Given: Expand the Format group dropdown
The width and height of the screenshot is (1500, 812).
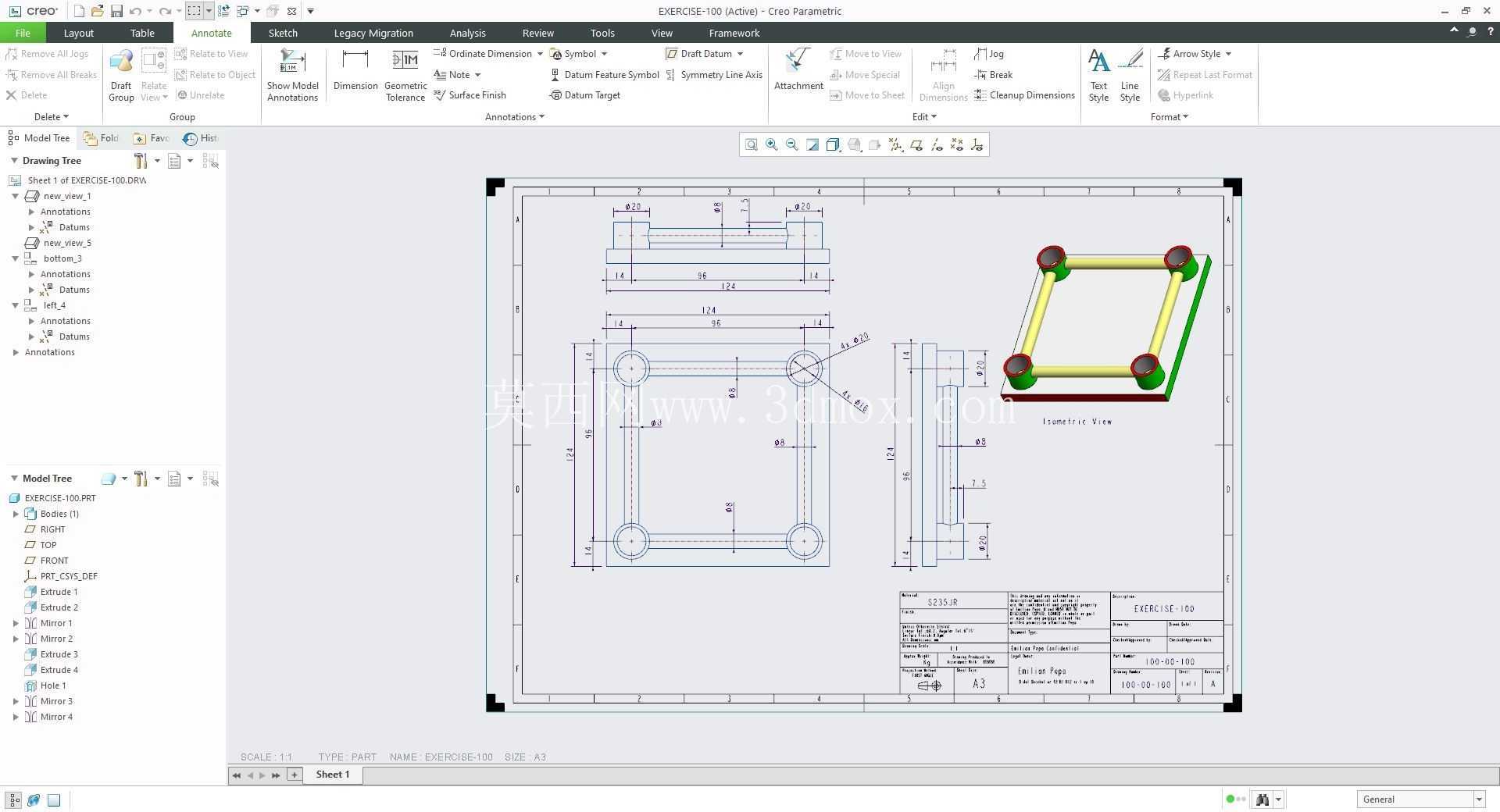Looking at the screenshot, I should click(x=1169, y=117).
